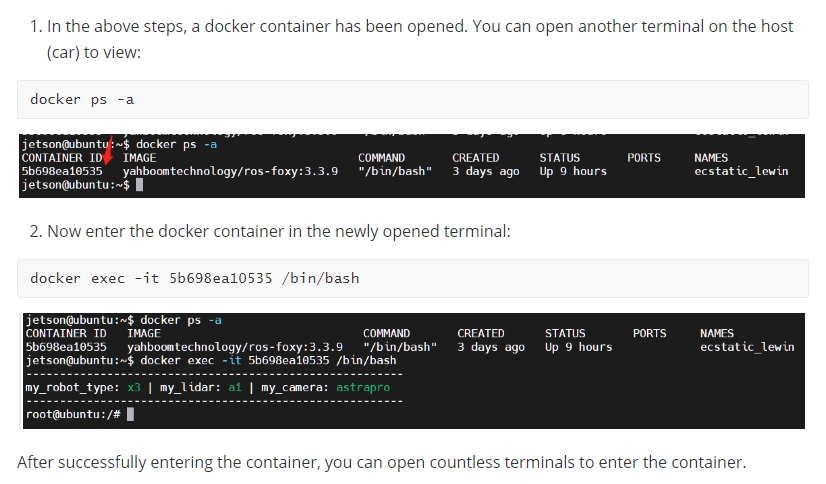The image size is (826, 484).
Task: Click the 'After successfully entering the container' sentence
Action: pyautogui.click(x=381, y=462)
